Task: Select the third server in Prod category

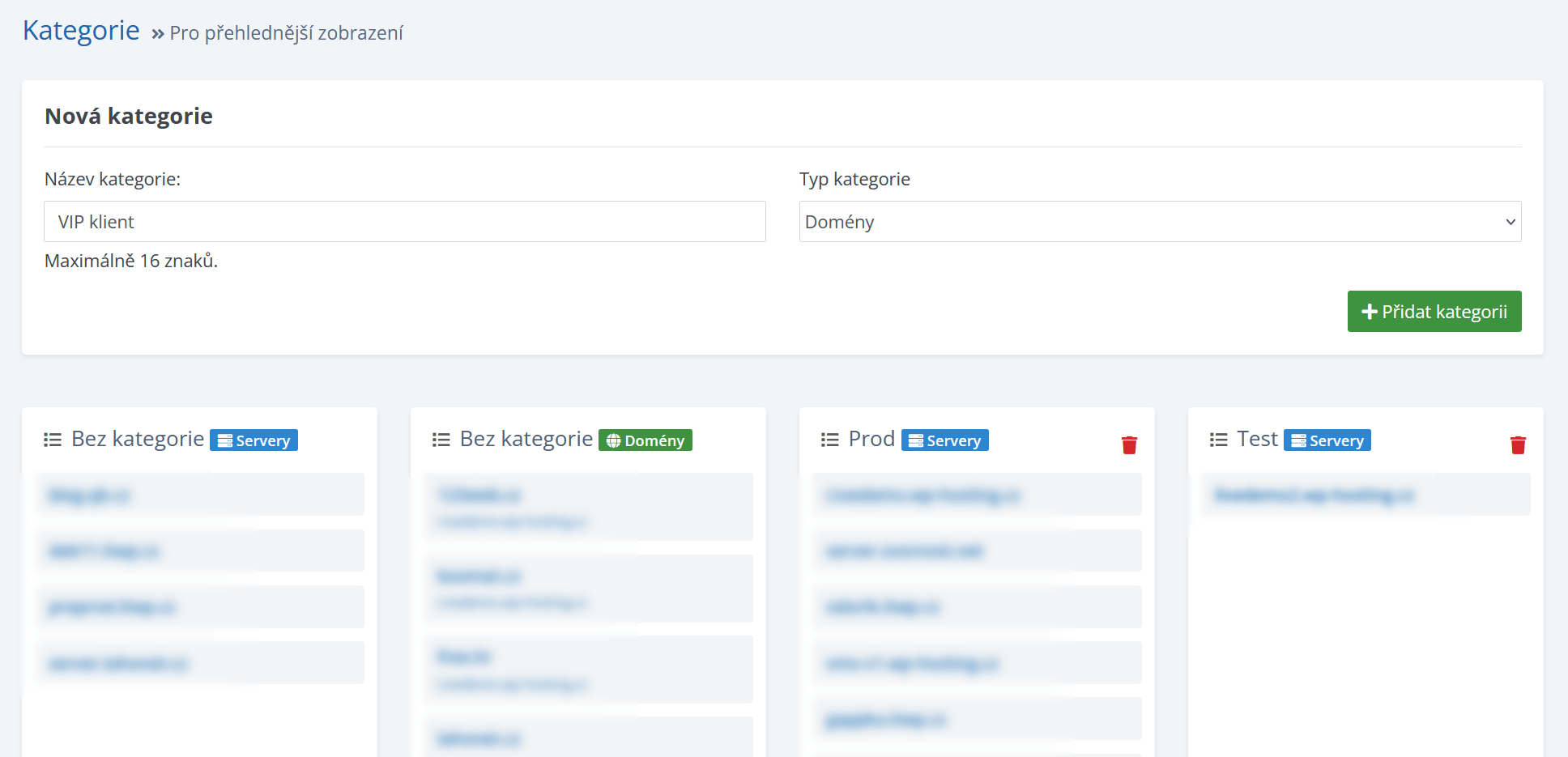Action: [x=977, y=606]
